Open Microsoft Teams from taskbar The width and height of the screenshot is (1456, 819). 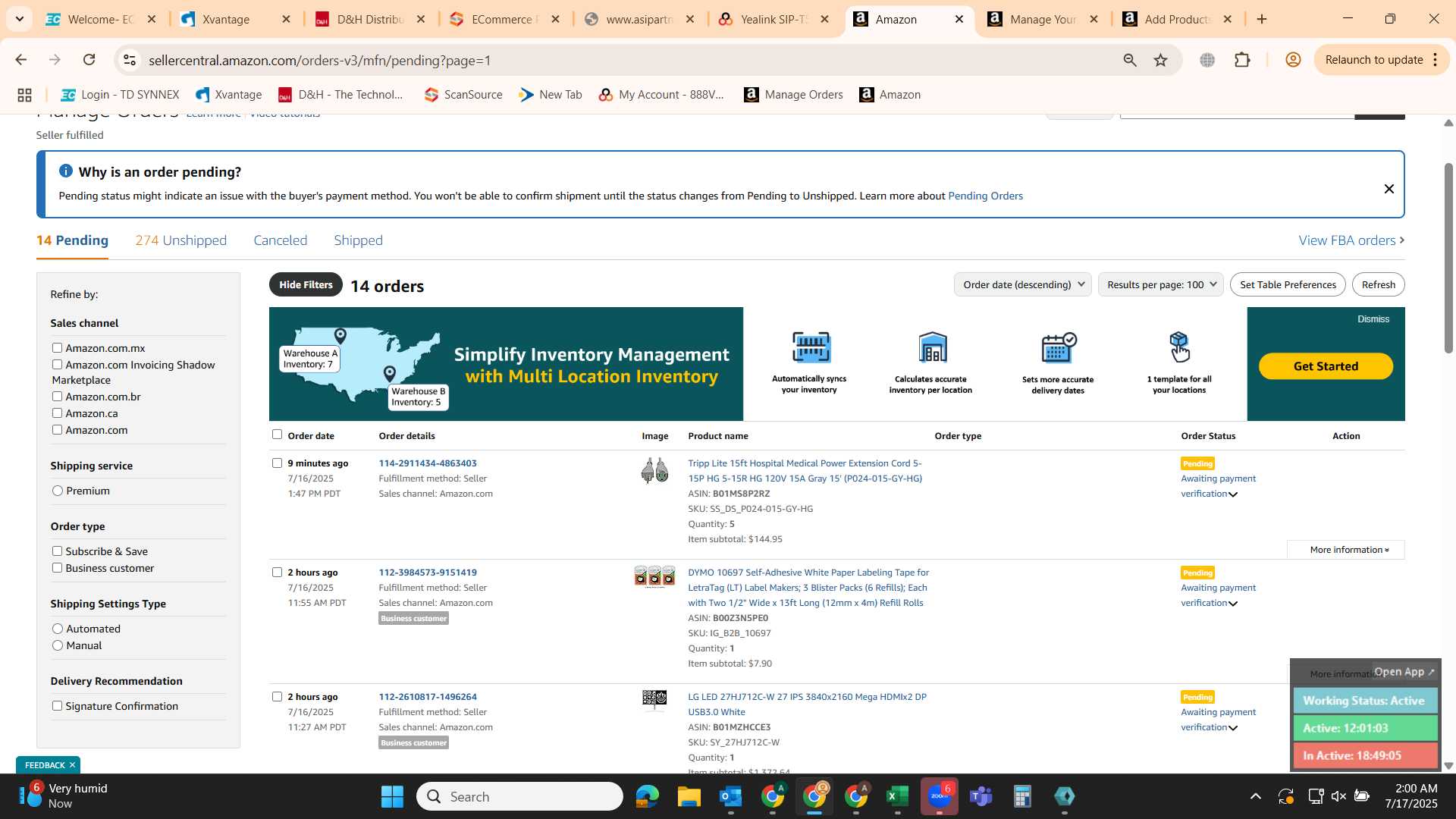[x=981, y=796]
